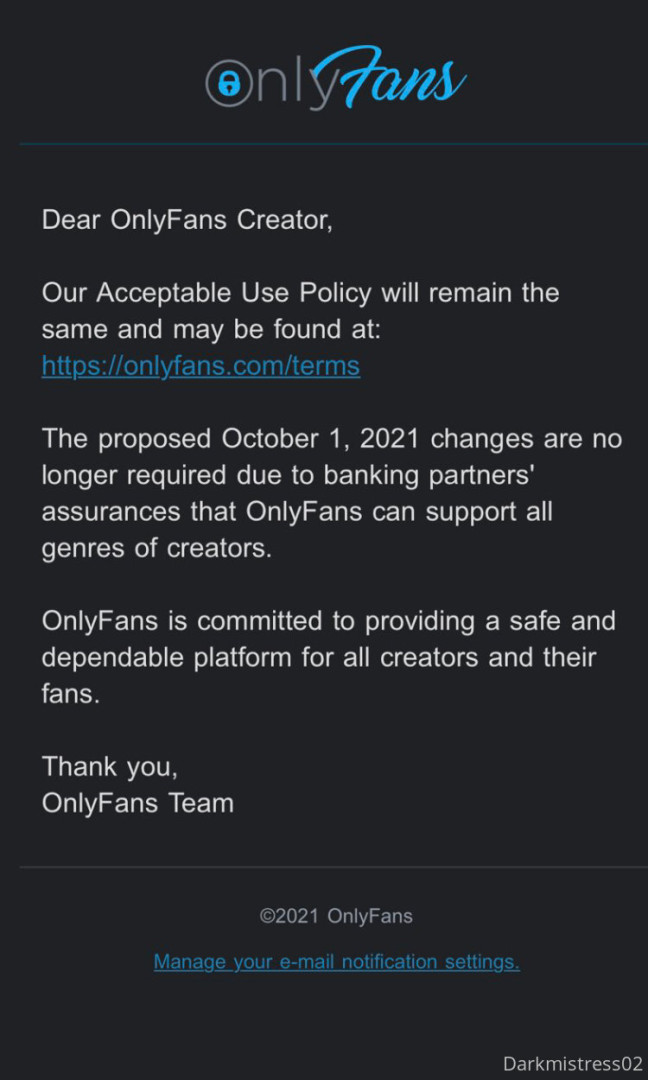
Task: Click the lock icon in the OnlyFans logo
Action: 227,83
